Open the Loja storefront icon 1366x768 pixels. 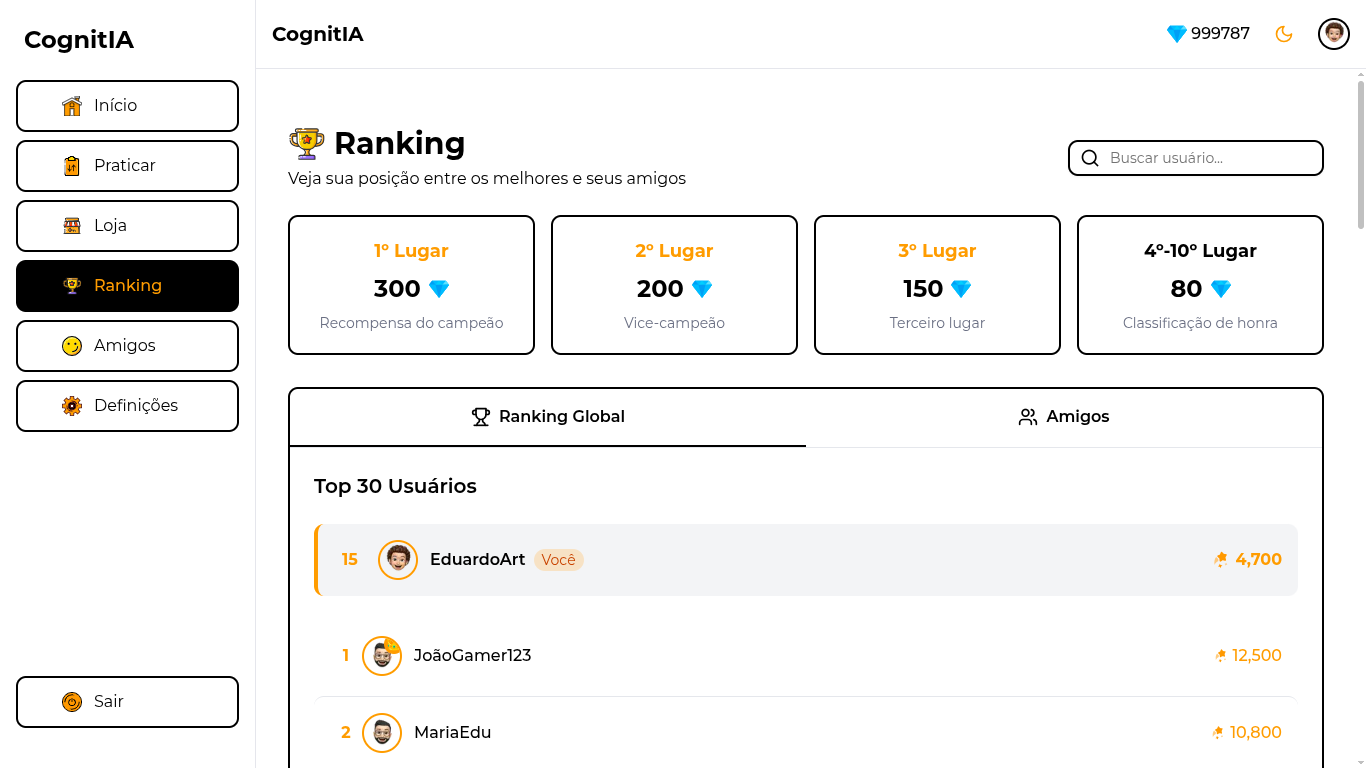(71, 225)
